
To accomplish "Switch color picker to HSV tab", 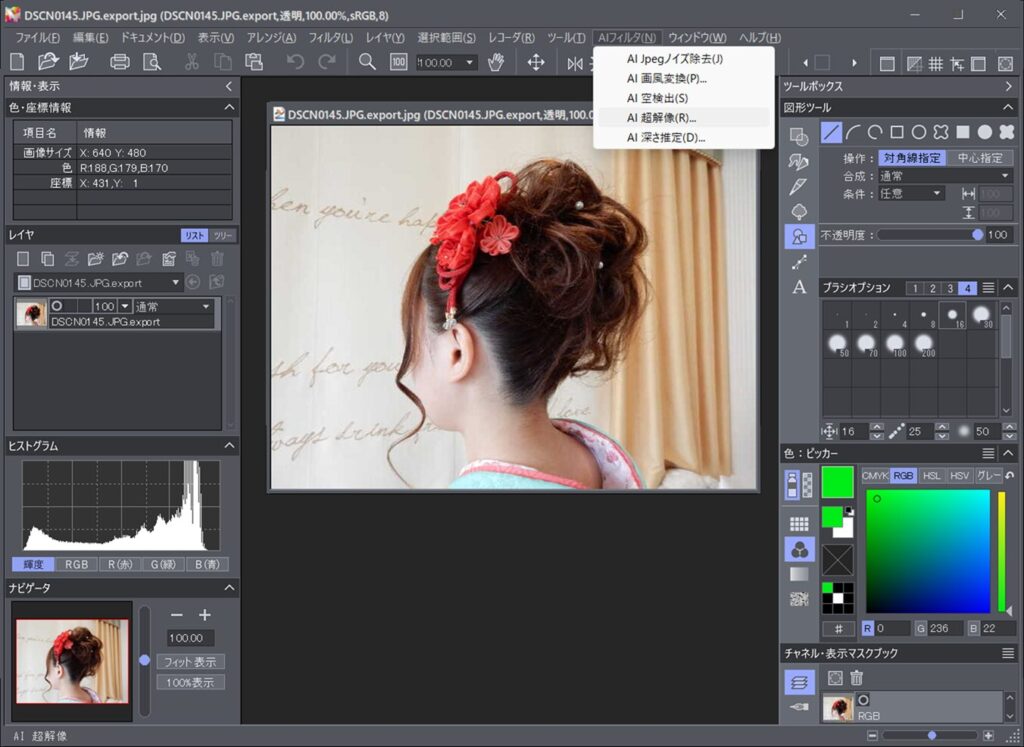I will point(960,476).
